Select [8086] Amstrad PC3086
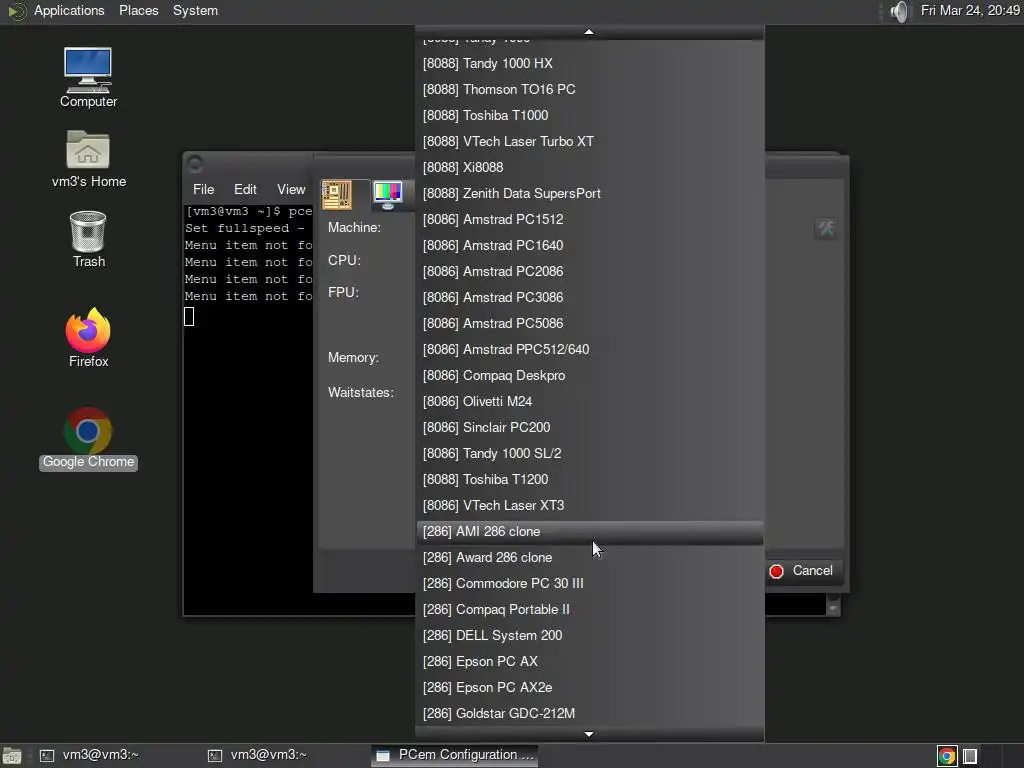 click(x=590, y=298)
